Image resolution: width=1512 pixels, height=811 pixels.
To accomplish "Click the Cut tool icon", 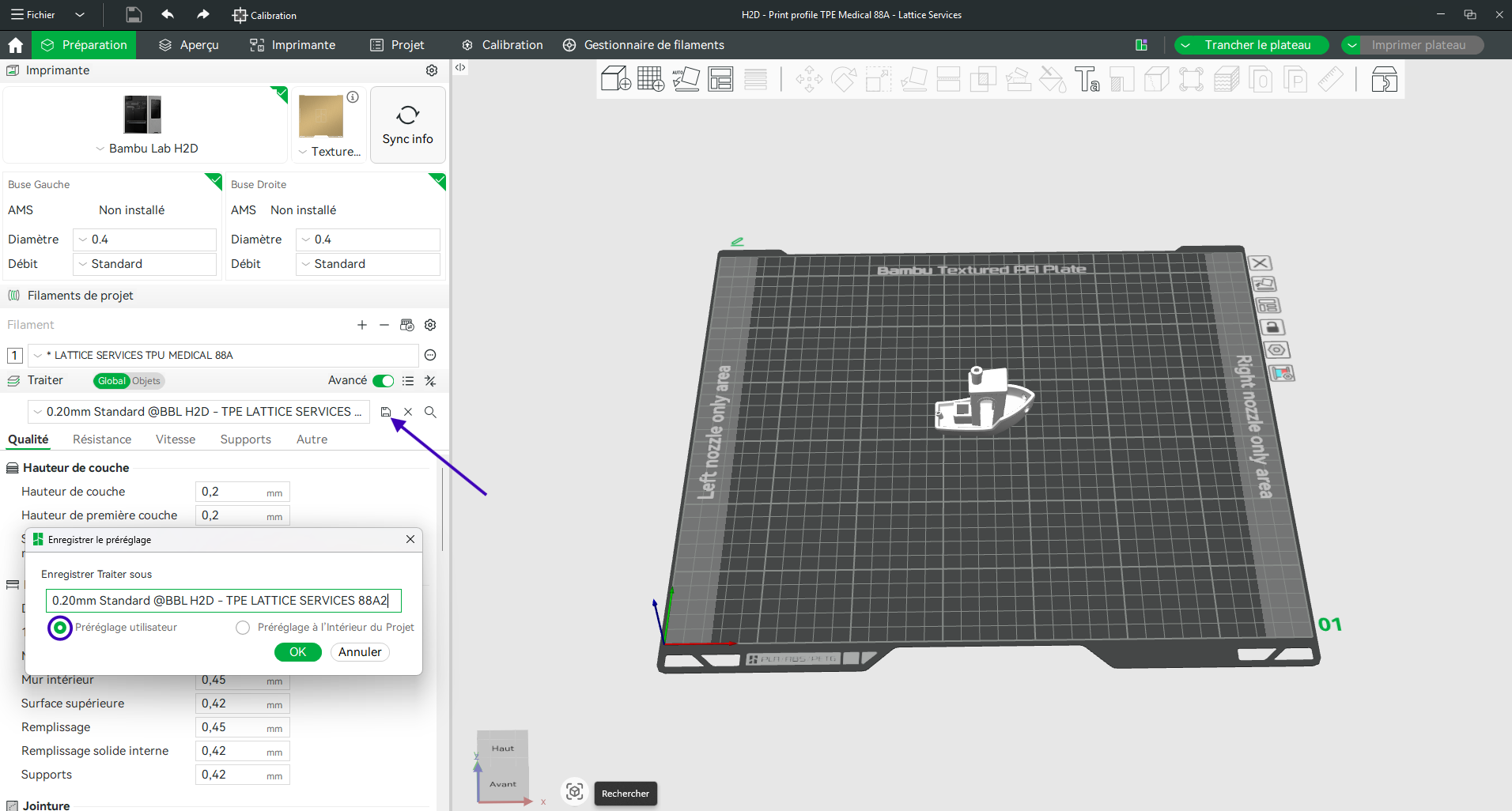I will click(948, 79).
